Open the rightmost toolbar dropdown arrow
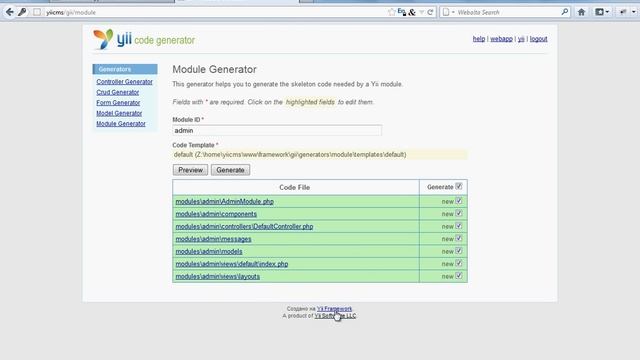The image size is (640, 360). coord(633,12)
